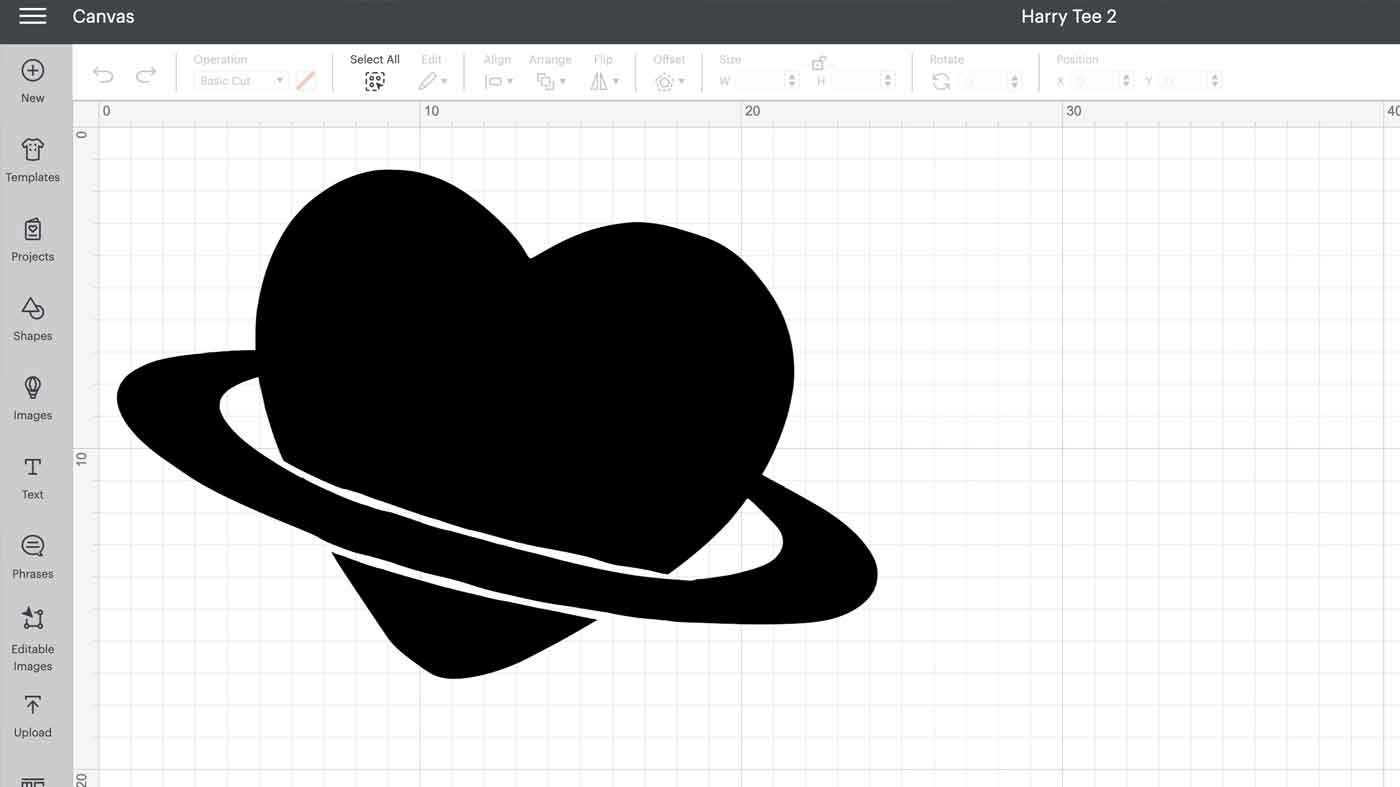Open the Operation Basic Cut dropdown
1400x787 pixels.
coord(241,81)
